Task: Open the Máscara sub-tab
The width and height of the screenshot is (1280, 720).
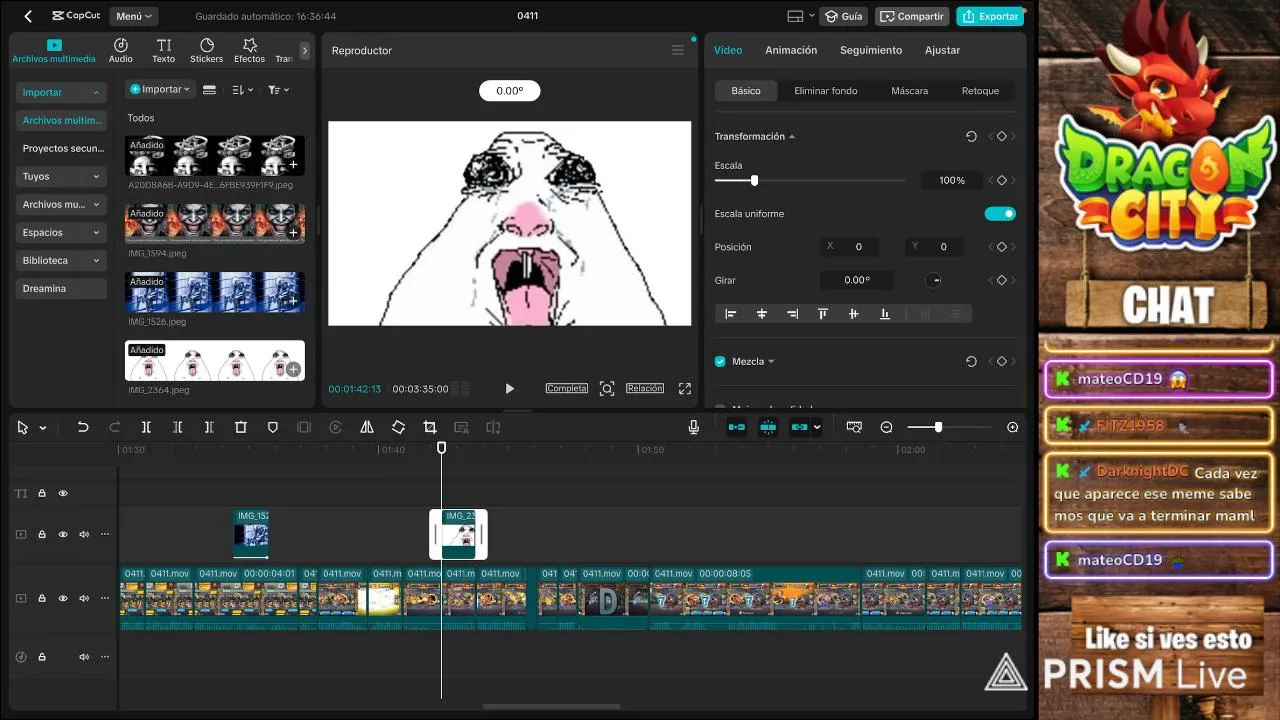Action: coord(910,90)
